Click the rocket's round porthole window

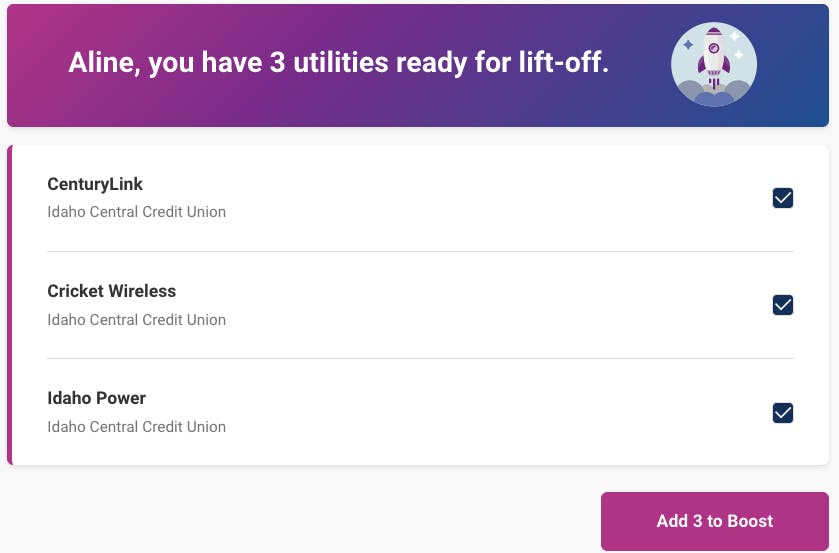pyautogui.click(x=713, y=47)
